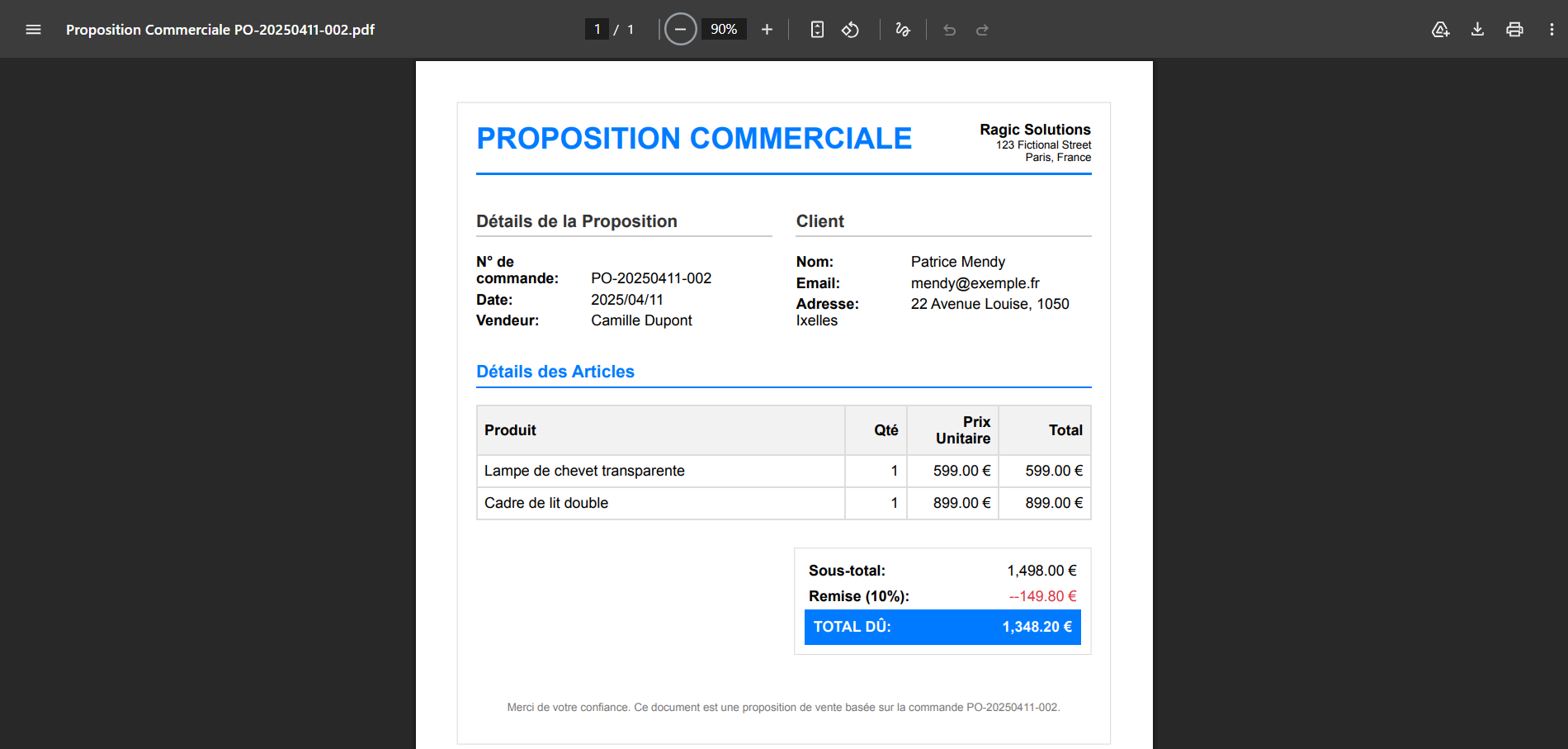
Task: Open the three-dot more actions menu
Action: coord(1551,30)
